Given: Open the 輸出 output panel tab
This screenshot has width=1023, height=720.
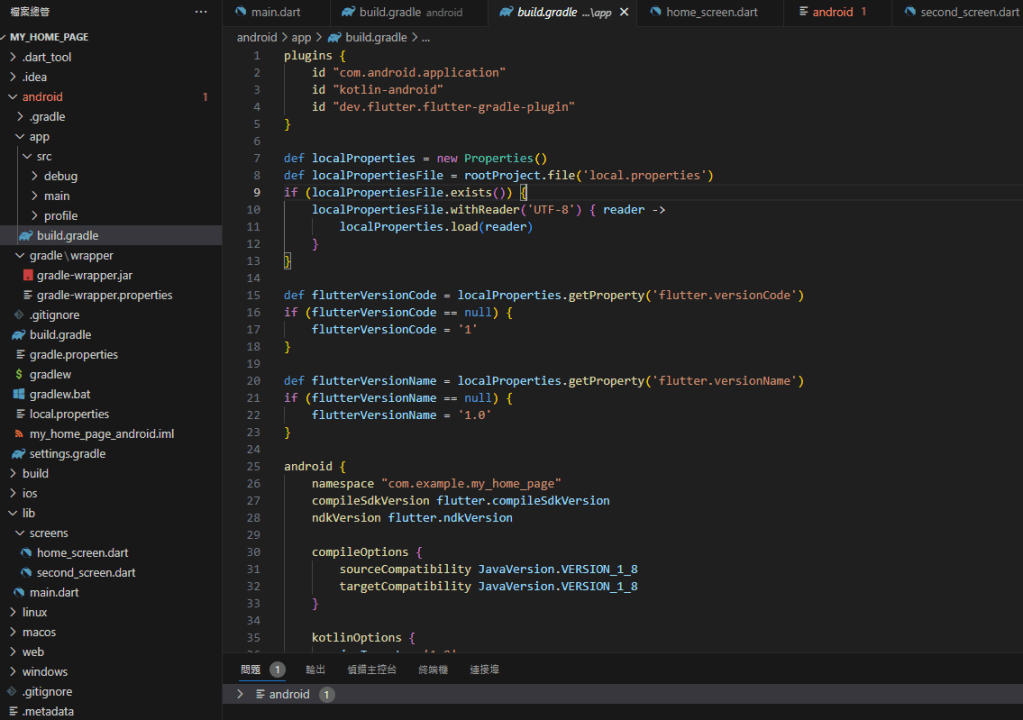Looking at the screenshot, I should tap(315, 669).
